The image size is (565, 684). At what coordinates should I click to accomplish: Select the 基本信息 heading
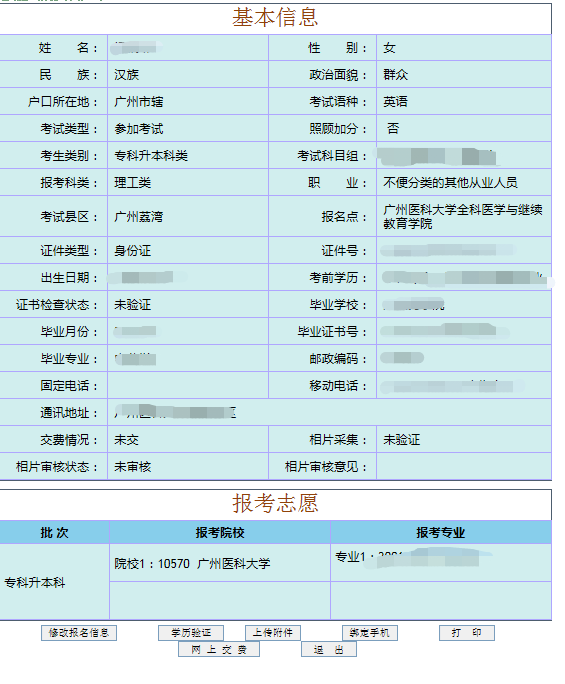coord(275,18)
